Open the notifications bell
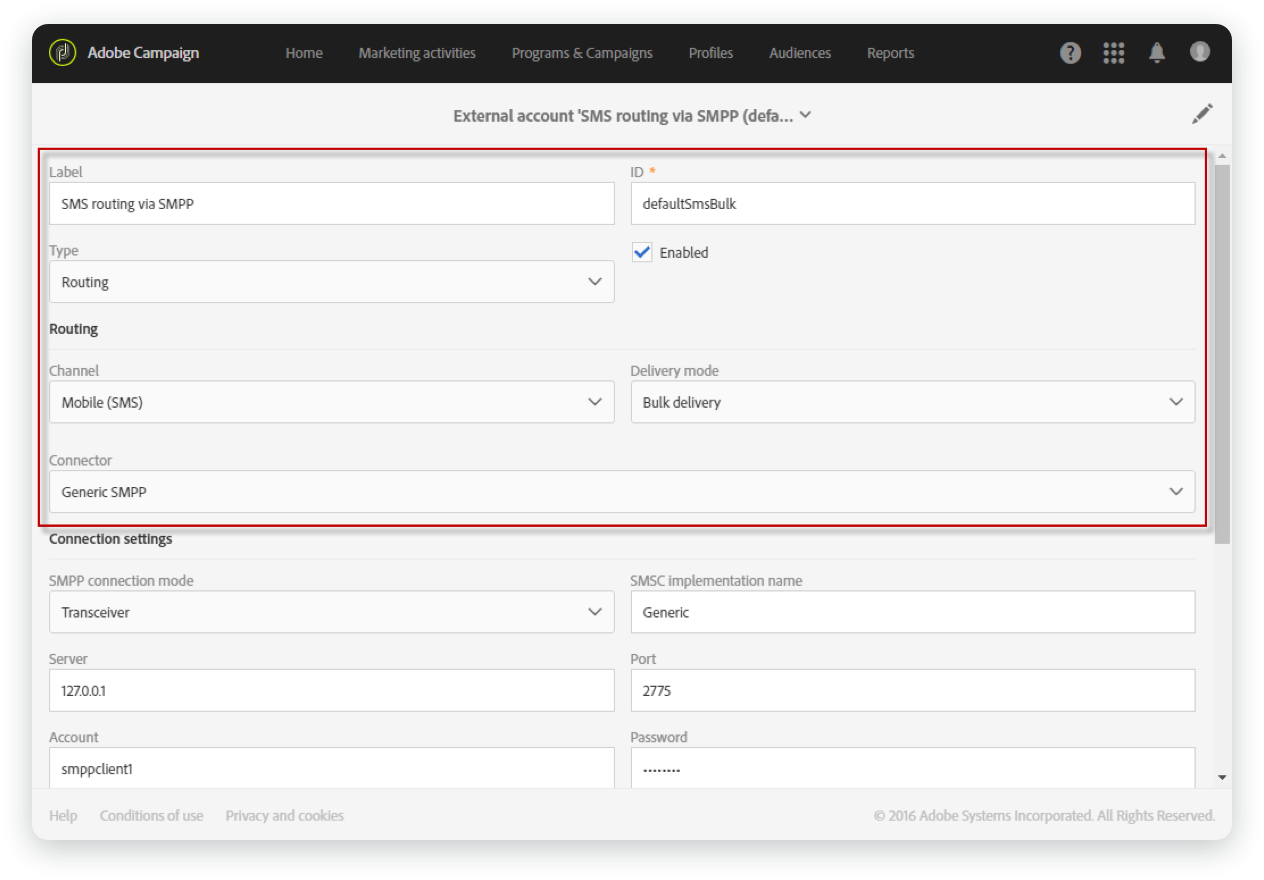1264x880 pixels. 1157,53
